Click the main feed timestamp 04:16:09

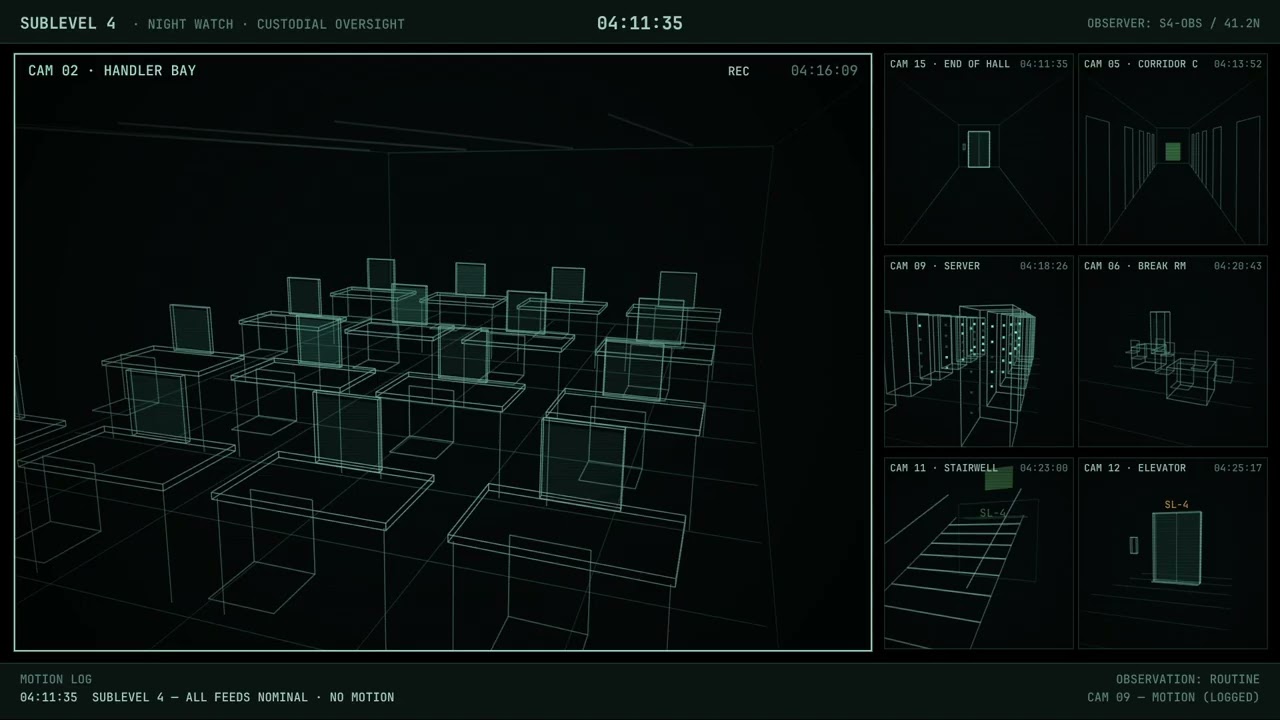point(824,71)
